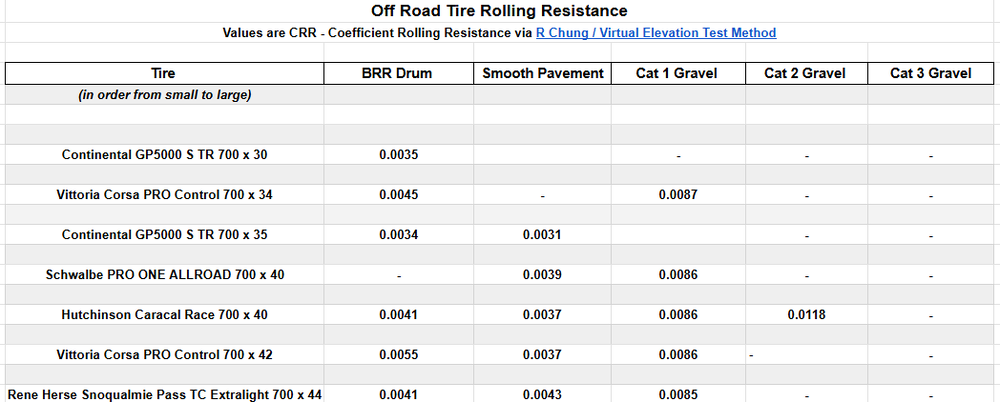Click the BRR Drum value 0.0055

399,355
